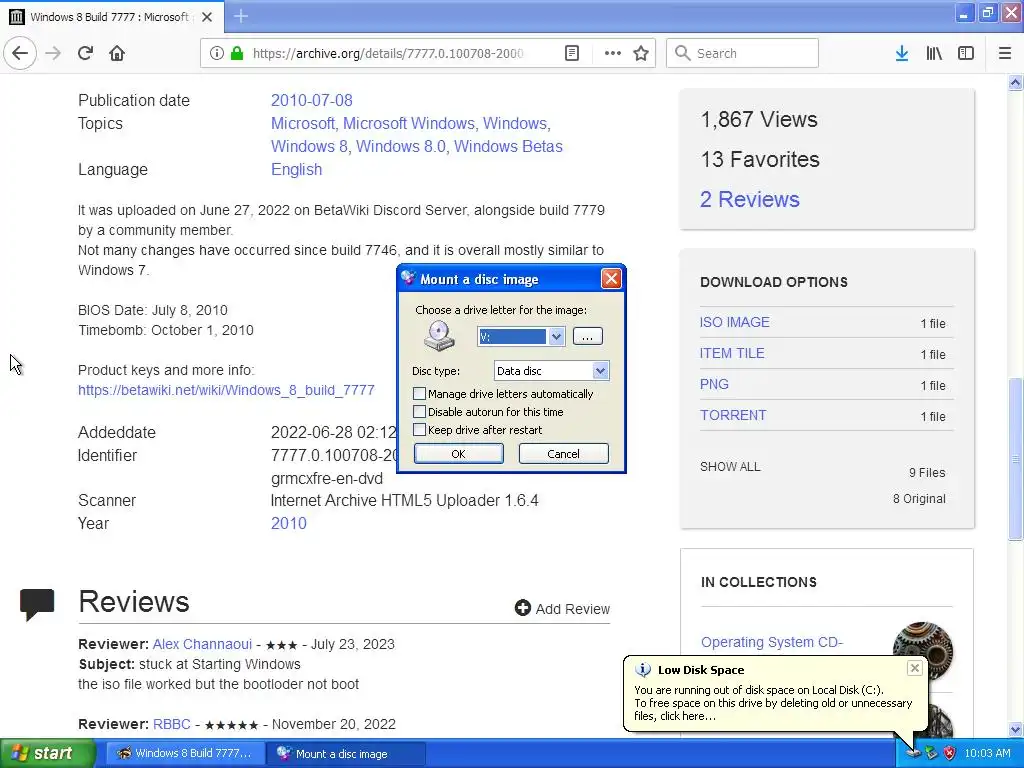This screenshot has width=1024, height=768.
Task: Click the disc drive icon in dialog
Action: 439,336
